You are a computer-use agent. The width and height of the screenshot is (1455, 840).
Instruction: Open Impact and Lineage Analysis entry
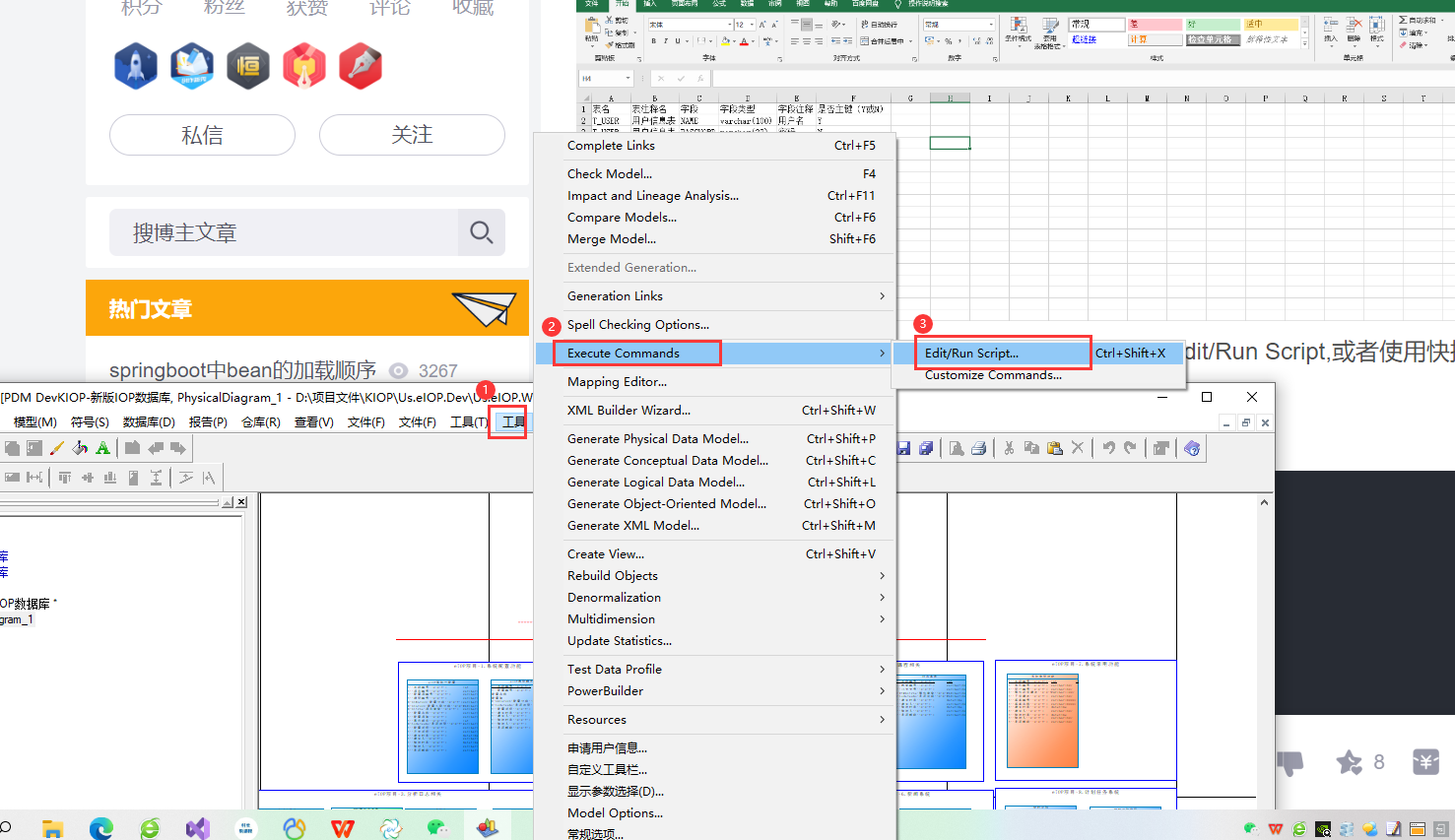coord(653,195)
